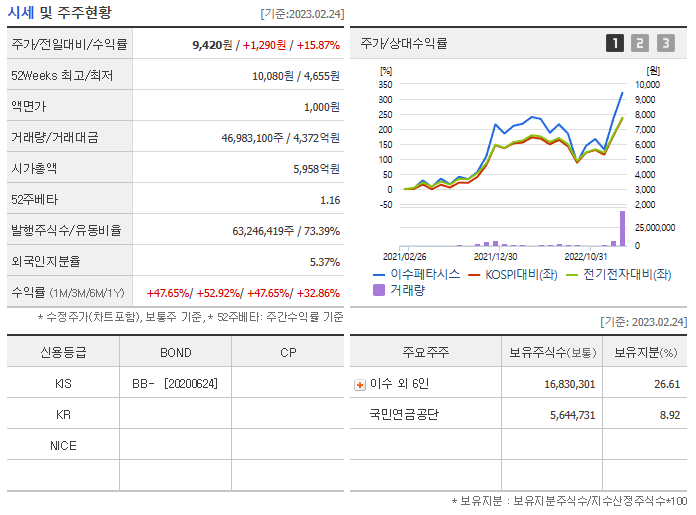Click the +32.86% one-year return
696x515 pixels.
(x=318, y=293)
